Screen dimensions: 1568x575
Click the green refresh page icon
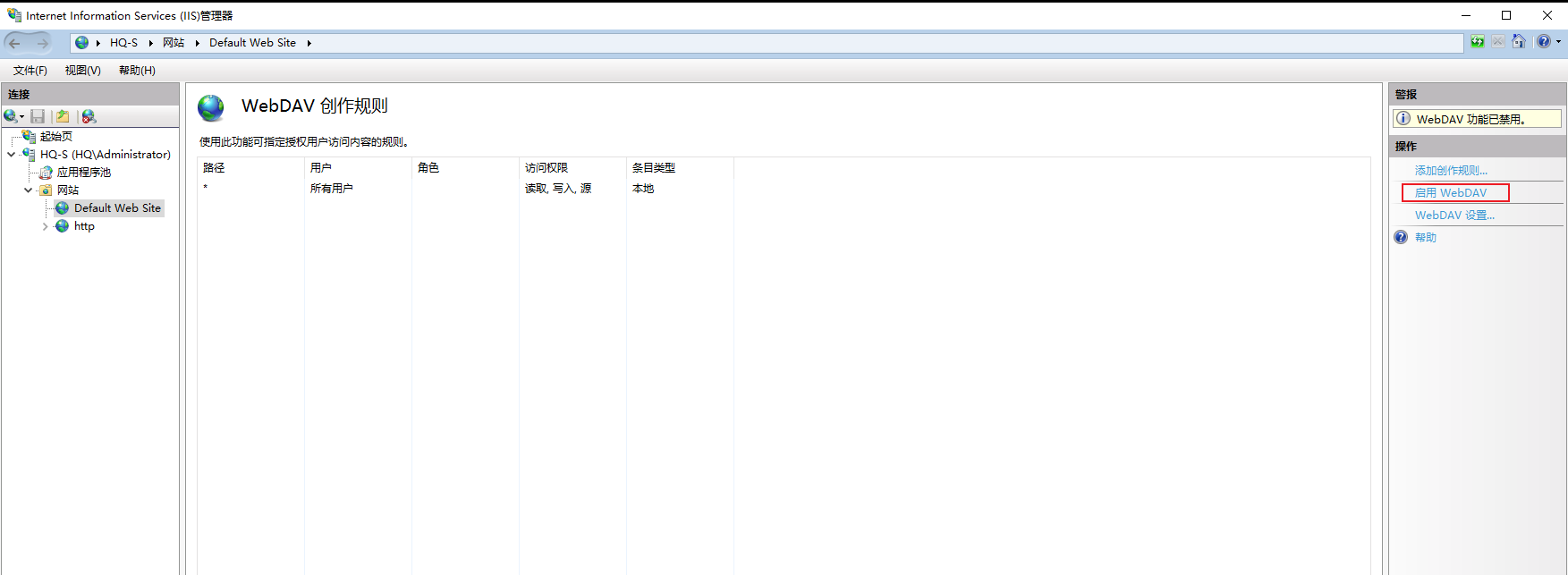[1478, 42]
